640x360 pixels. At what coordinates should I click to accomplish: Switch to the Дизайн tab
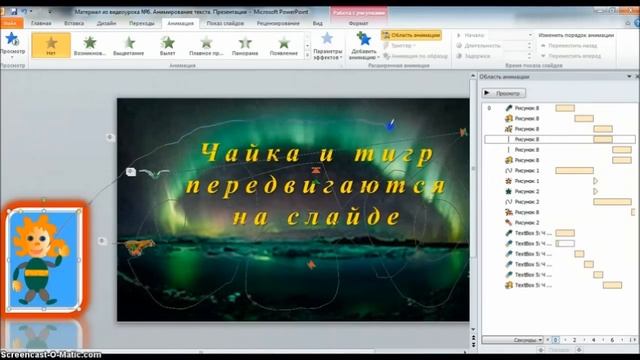click(x=106, y=23)
